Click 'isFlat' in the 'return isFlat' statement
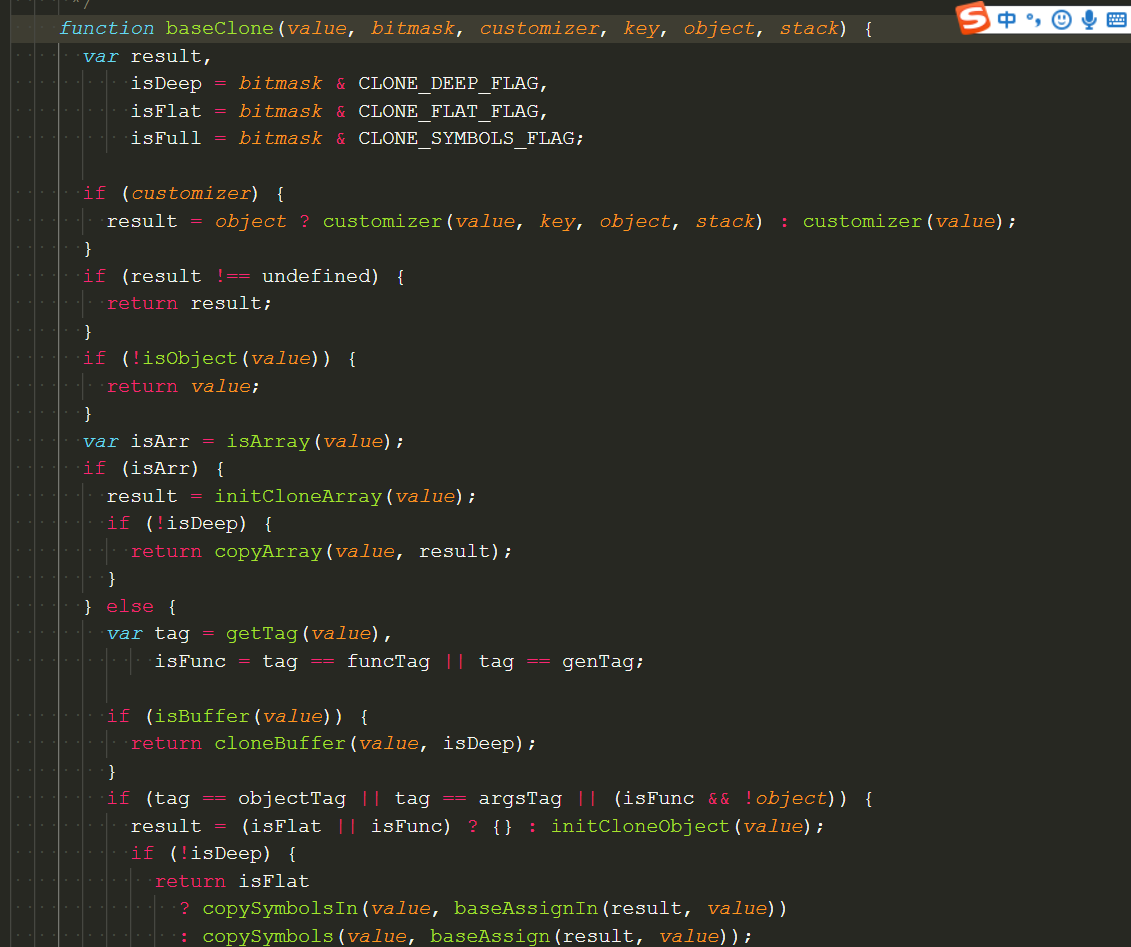The image size is (1131, 947). pyautogui.click(x=274, y=881)
